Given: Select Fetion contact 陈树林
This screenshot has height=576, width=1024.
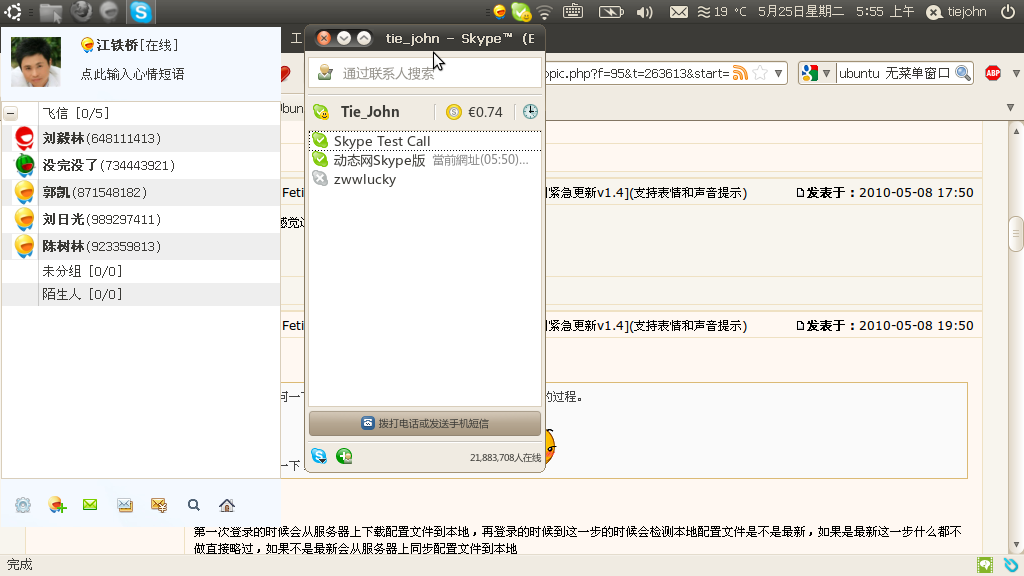Looking at the screenshot, I should coord(141,246).
